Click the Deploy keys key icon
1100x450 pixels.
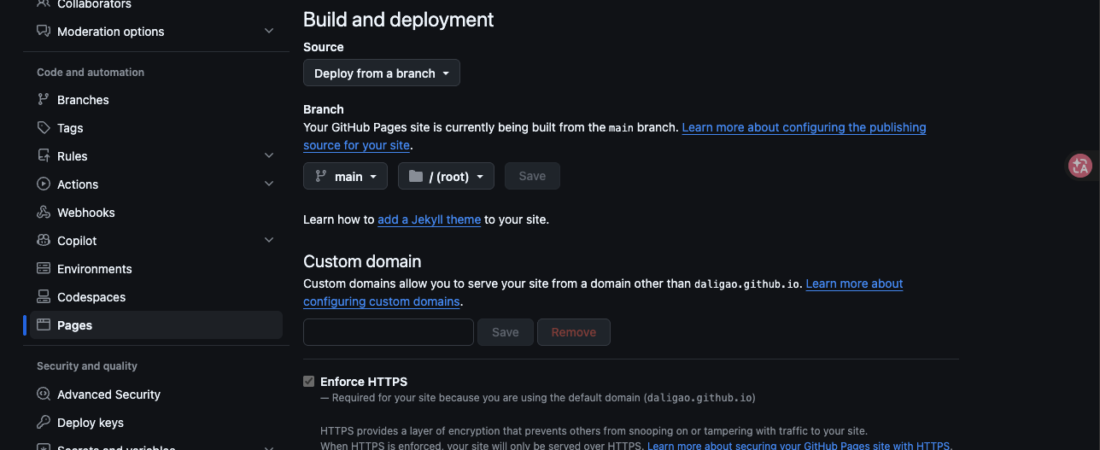[43, 422]
